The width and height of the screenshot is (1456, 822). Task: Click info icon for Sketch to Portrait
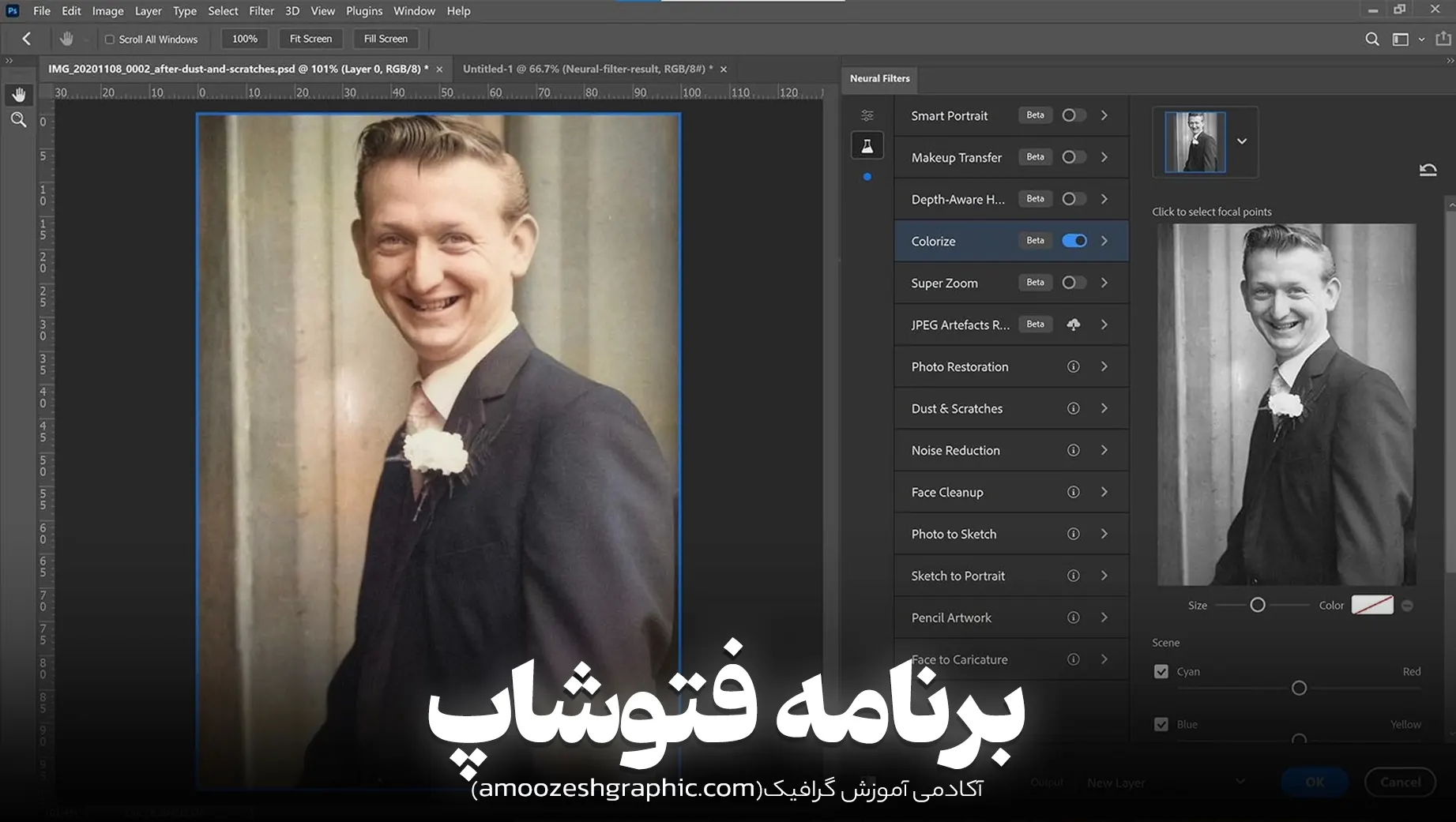[x=1074, y=576]
